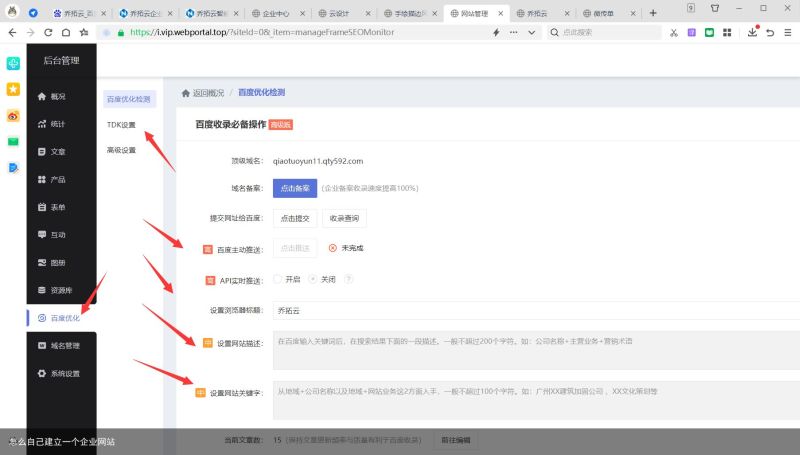800x455 pixels.
Task: Click the browser forward arrow
Action: tap(31, 32)
